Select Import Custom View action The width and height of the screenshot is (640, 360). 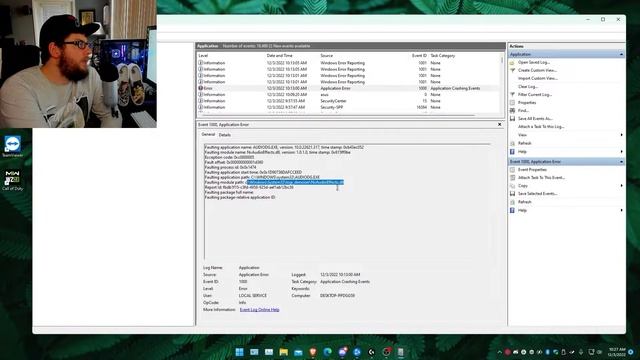[538, 78]
